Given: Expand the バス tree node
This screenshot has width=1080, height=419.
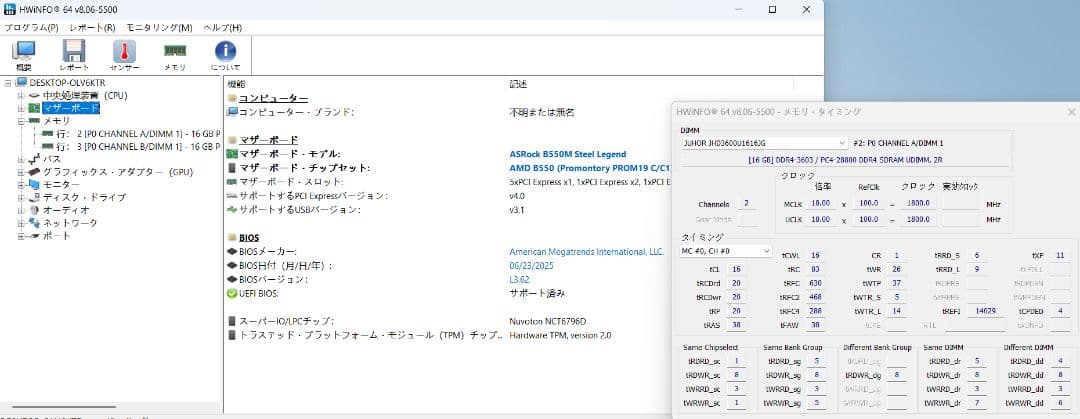Looking at the screenshot, I should [21, 159].
